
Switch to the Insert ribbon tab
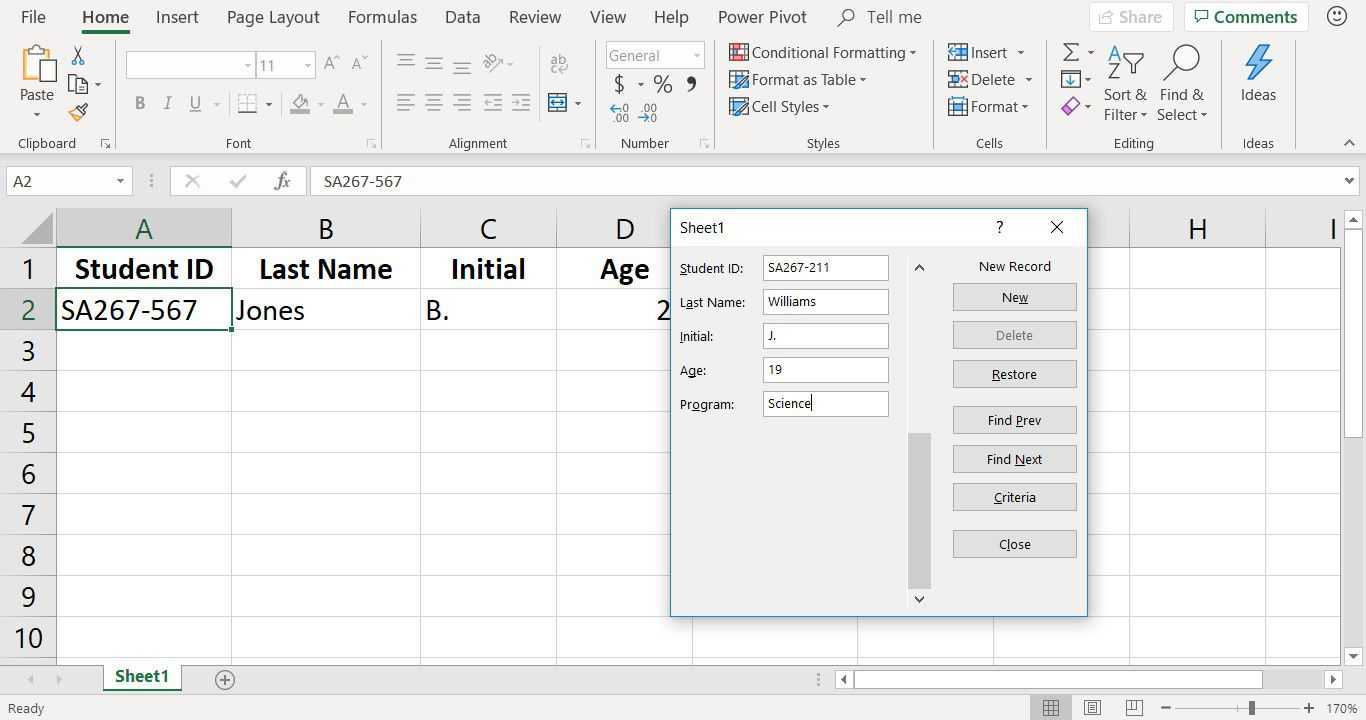177,17
